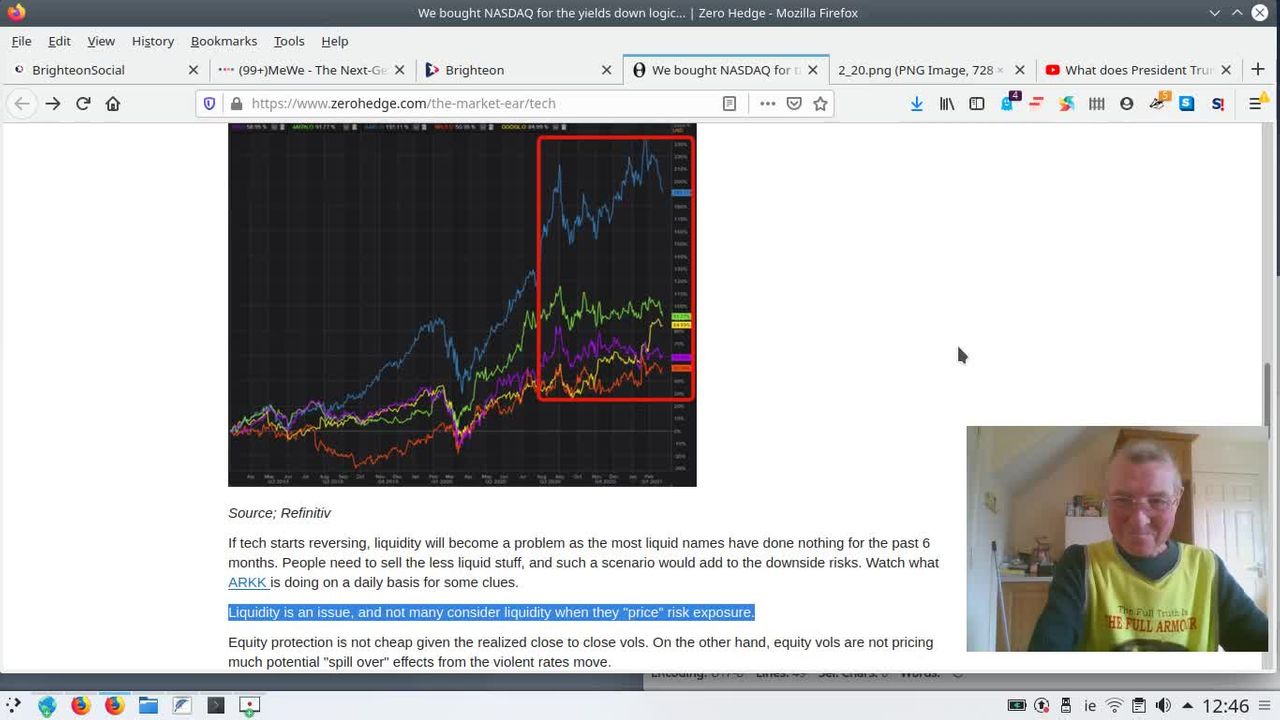Toggle the Firefox sidebar
The height and width of the screenshot is (720, 1280).
pos(977,103)
